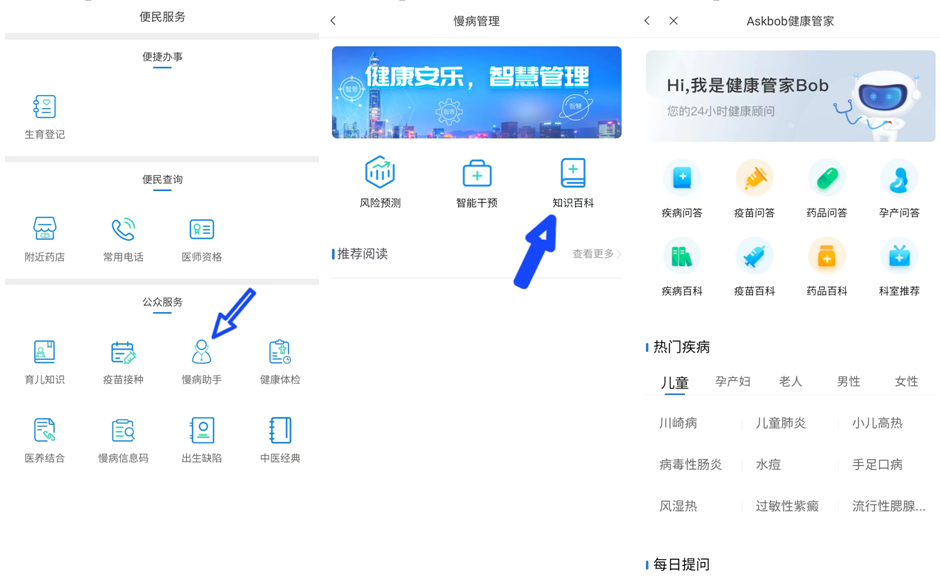
Task: Open the 风险预测 risk prediction icon
Action: [x=380, y=172]
